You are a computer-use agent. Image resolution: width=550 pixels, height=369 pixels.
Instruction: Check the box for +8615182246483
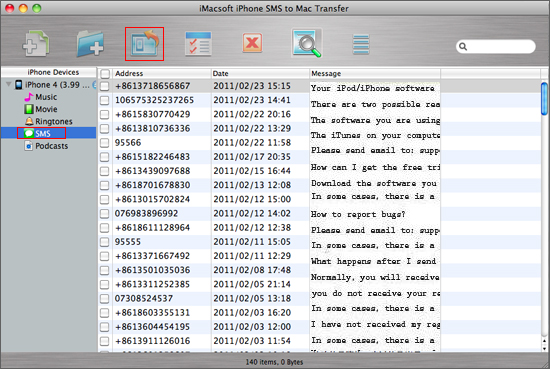[105, 157]
